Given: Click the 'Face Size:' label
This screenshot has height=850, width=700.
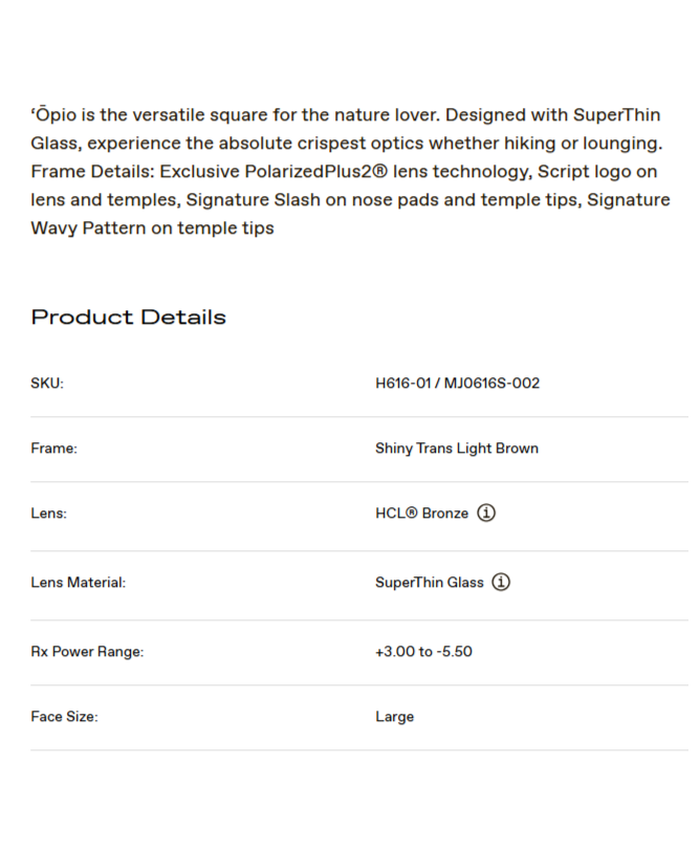Looking at the screenshot, I should (x=64, y=716).
